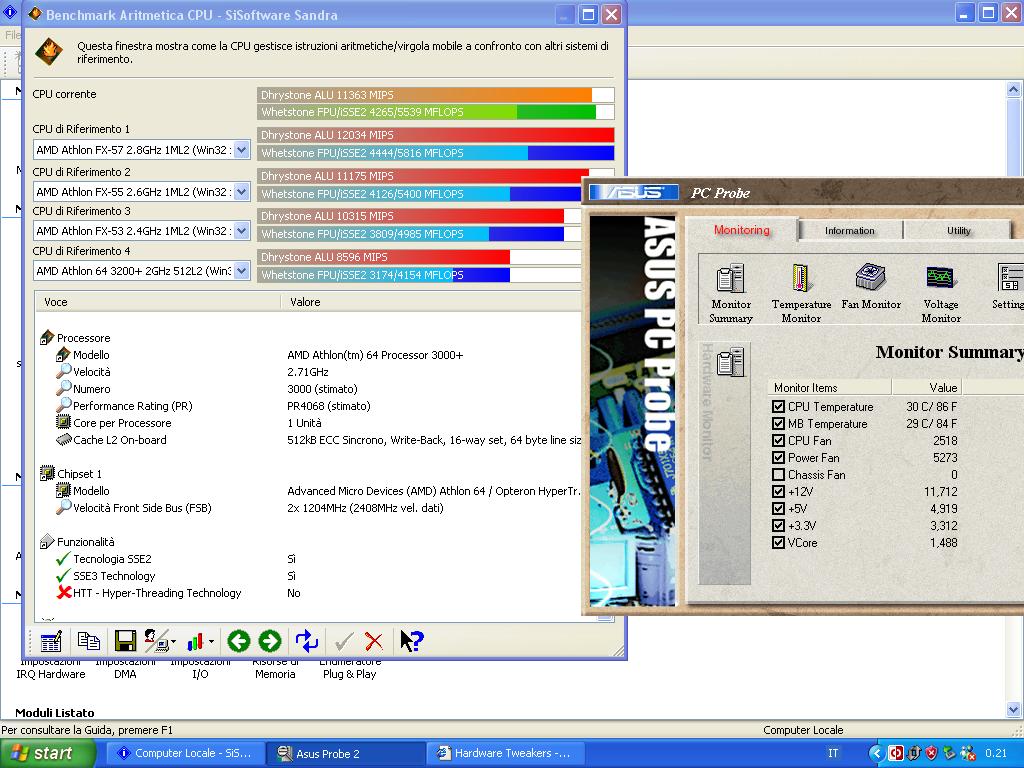1024x768 pixels.
Task: Click the Risorse di Memoria item
Action: 275,668
